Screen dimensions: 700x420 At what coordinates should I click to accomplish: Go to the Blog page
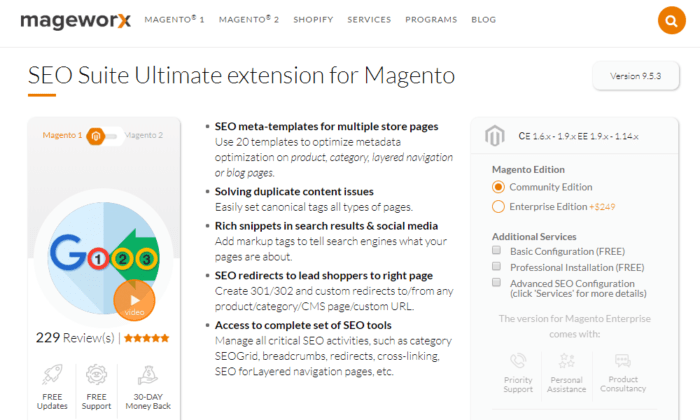[x=483, y=20]
